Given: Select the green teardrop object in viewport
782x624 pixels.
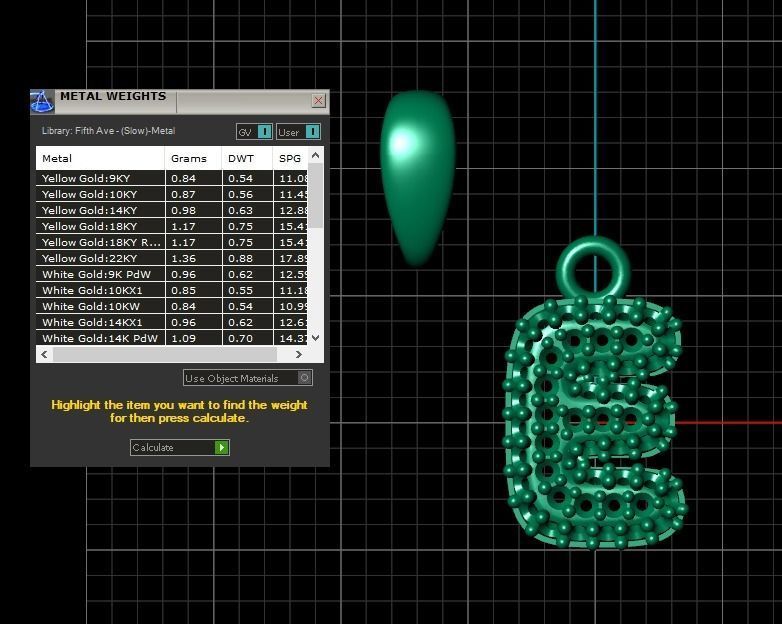Looking at the screenshot, I should pyautogui.click(x=418, y=177).
